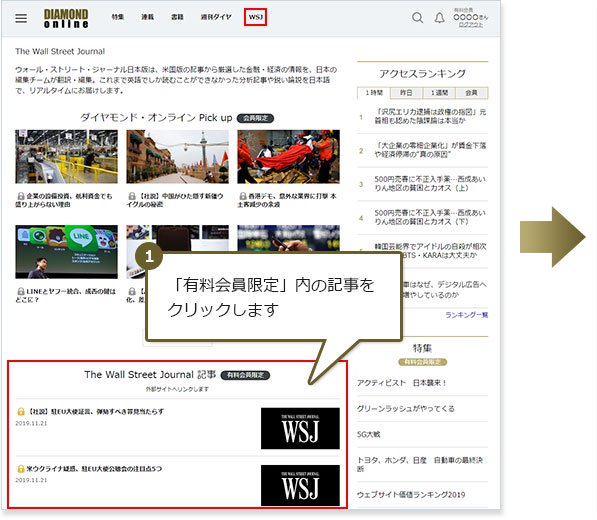Open the LINEとヤフー統合 article headline
Viewport: 597px width, 520px height.
point(66,295)
